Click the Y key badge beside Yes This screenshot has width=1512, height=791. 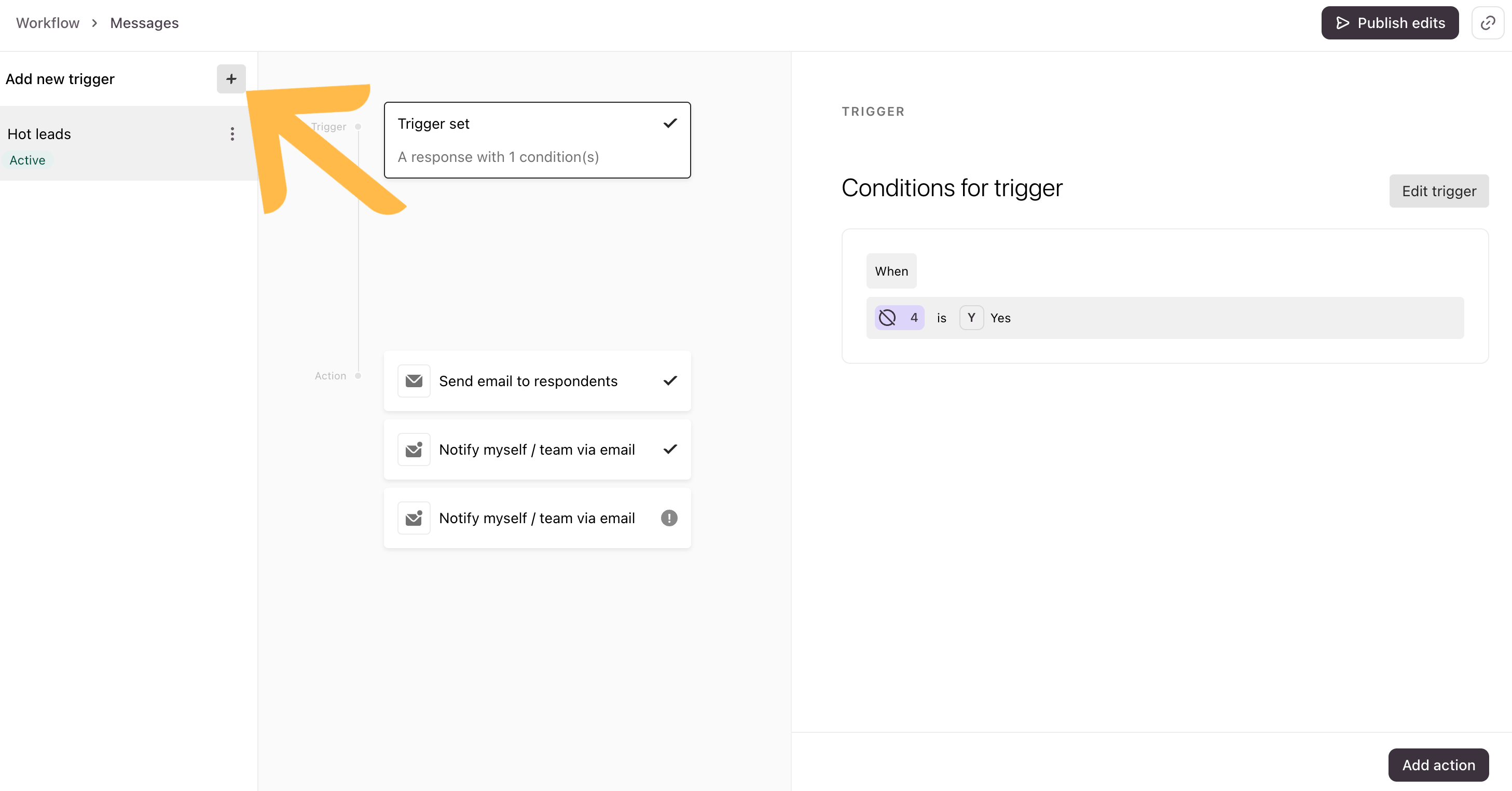coord(971,318)
